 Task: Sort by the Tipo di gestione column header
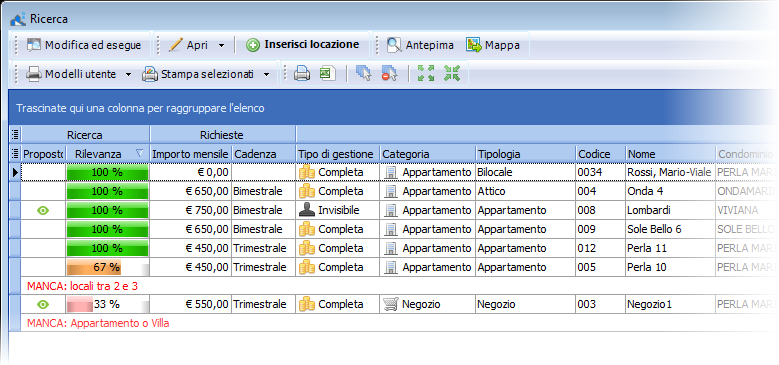click(x=337, y=154)
